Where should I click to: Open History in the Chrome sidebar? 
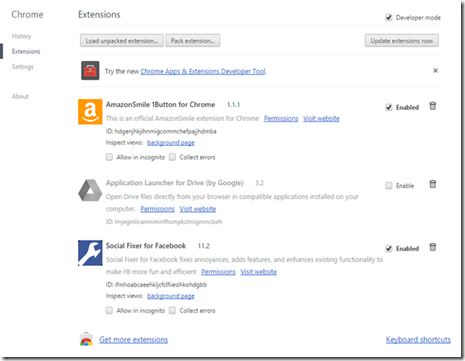(21, 36)
